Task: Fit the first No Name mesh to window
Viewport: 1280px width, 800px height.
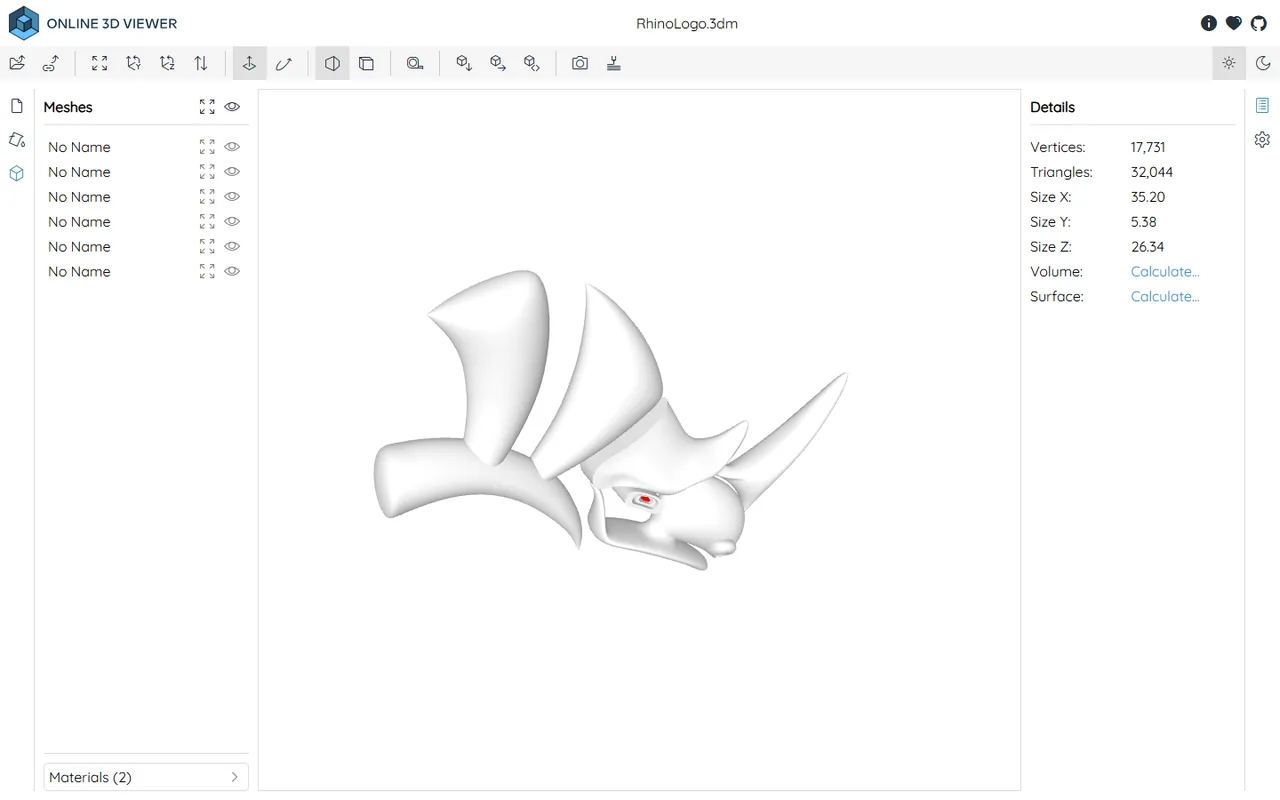Action: click(x=207, y=146)
